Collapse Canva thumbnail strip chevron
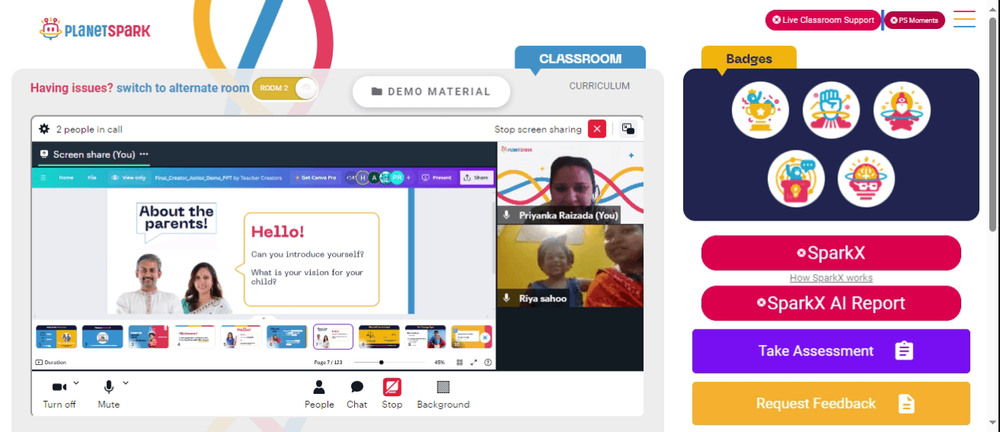 264,317
